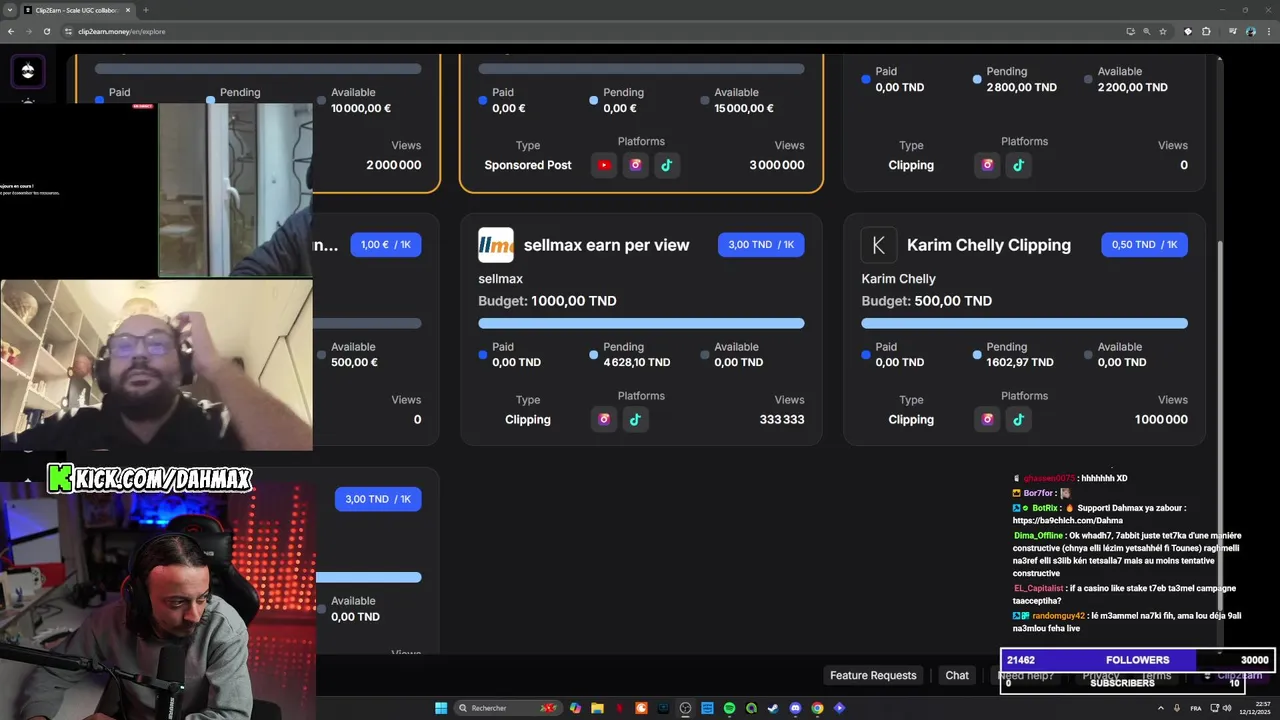Click 'Budget: 1000,00 TND' on sellmax card
The image size is (1280, 720).
pos(547,301)
